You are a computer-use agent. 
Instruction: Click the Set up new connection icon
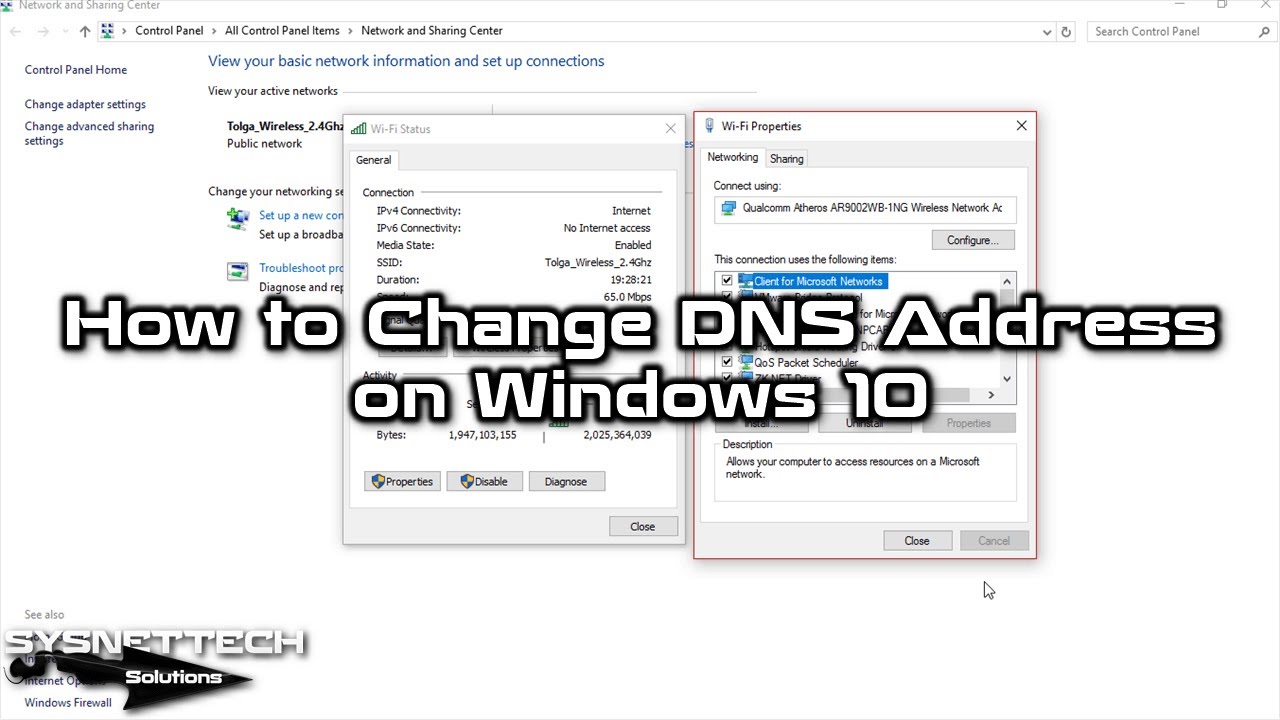[x=237, y=217]
